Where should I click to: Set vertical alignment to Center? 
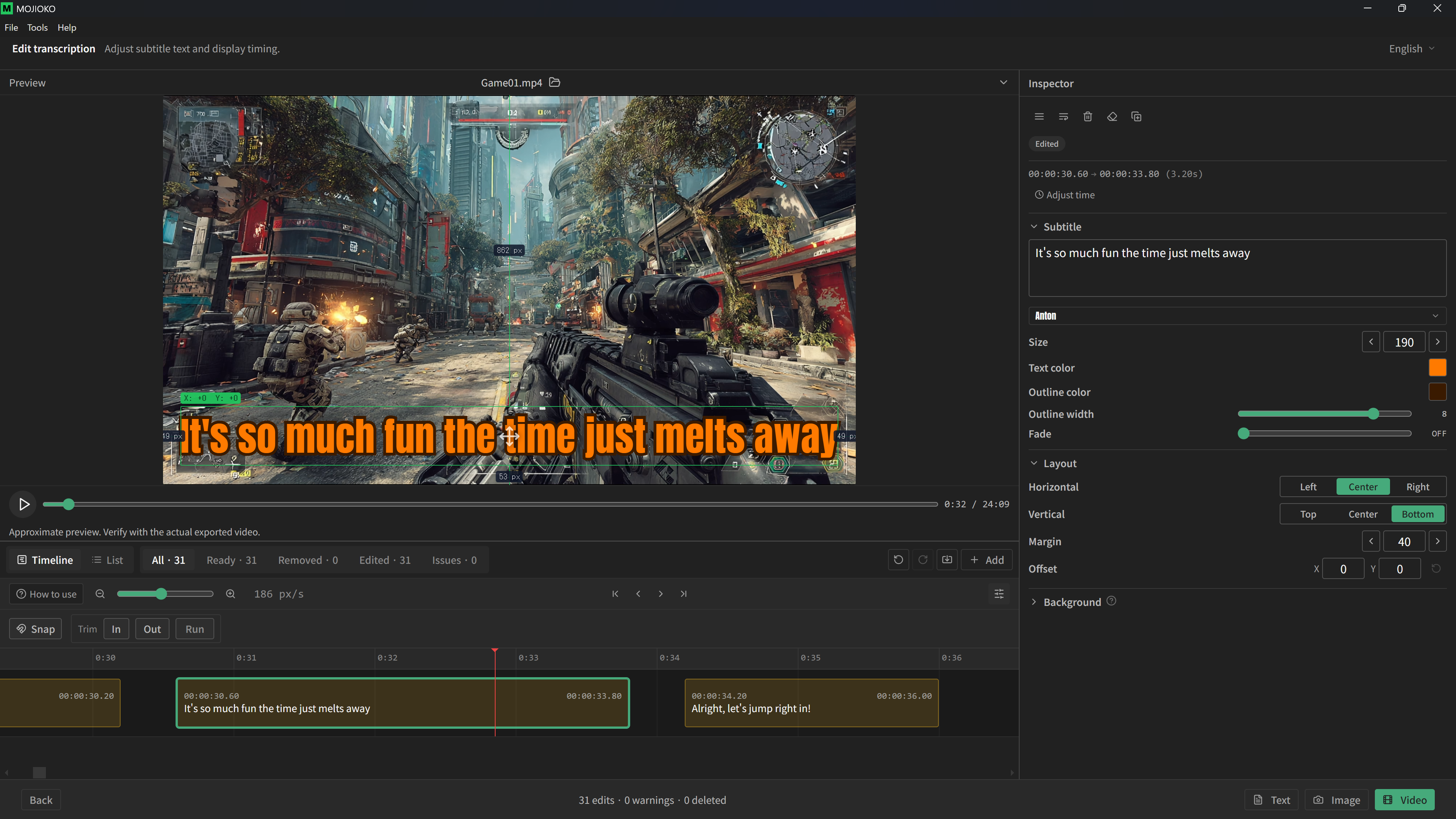coord(1363,514)
